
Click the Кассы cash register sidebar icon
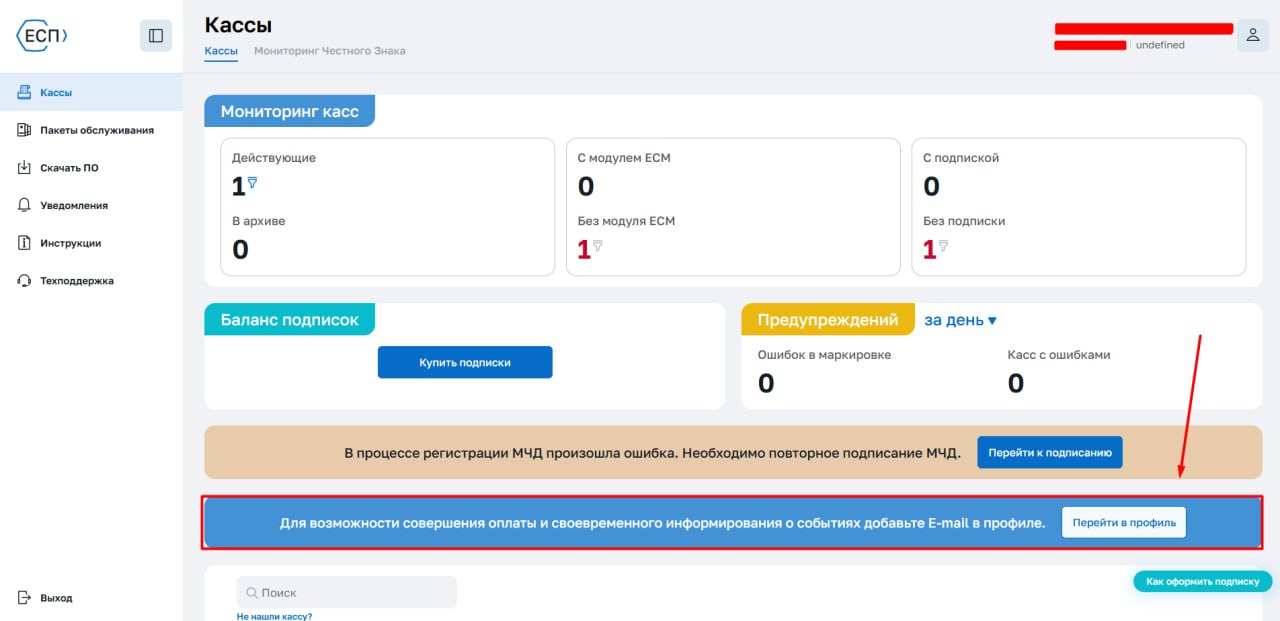coord(25,93)
